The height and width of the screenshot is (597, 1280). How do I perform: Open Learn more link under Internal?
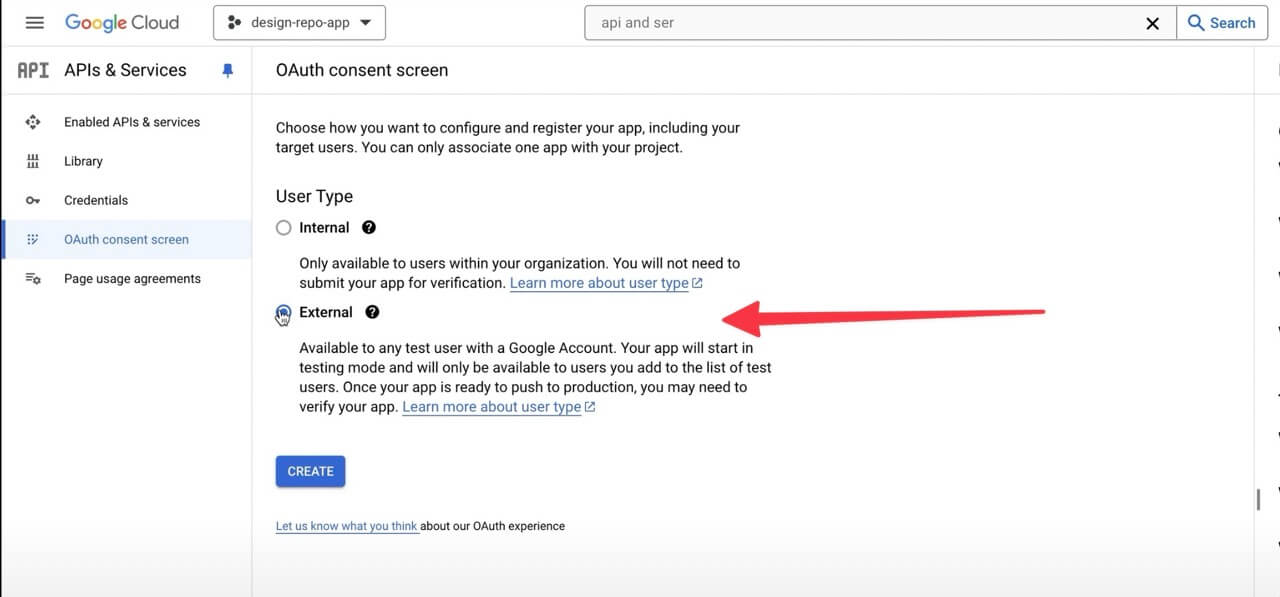[599, 283]
